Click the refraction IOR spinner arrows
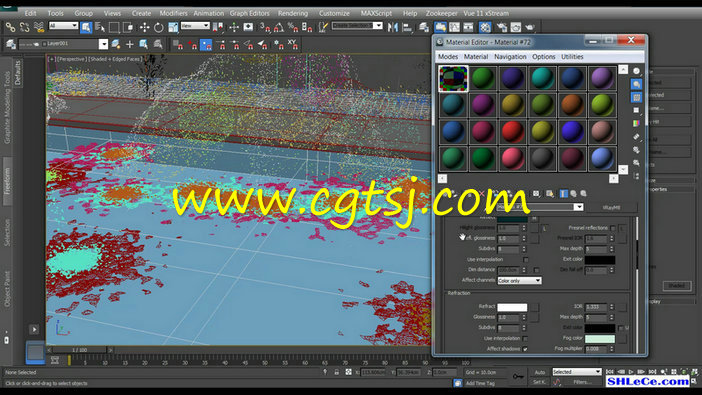 [612, 307]
